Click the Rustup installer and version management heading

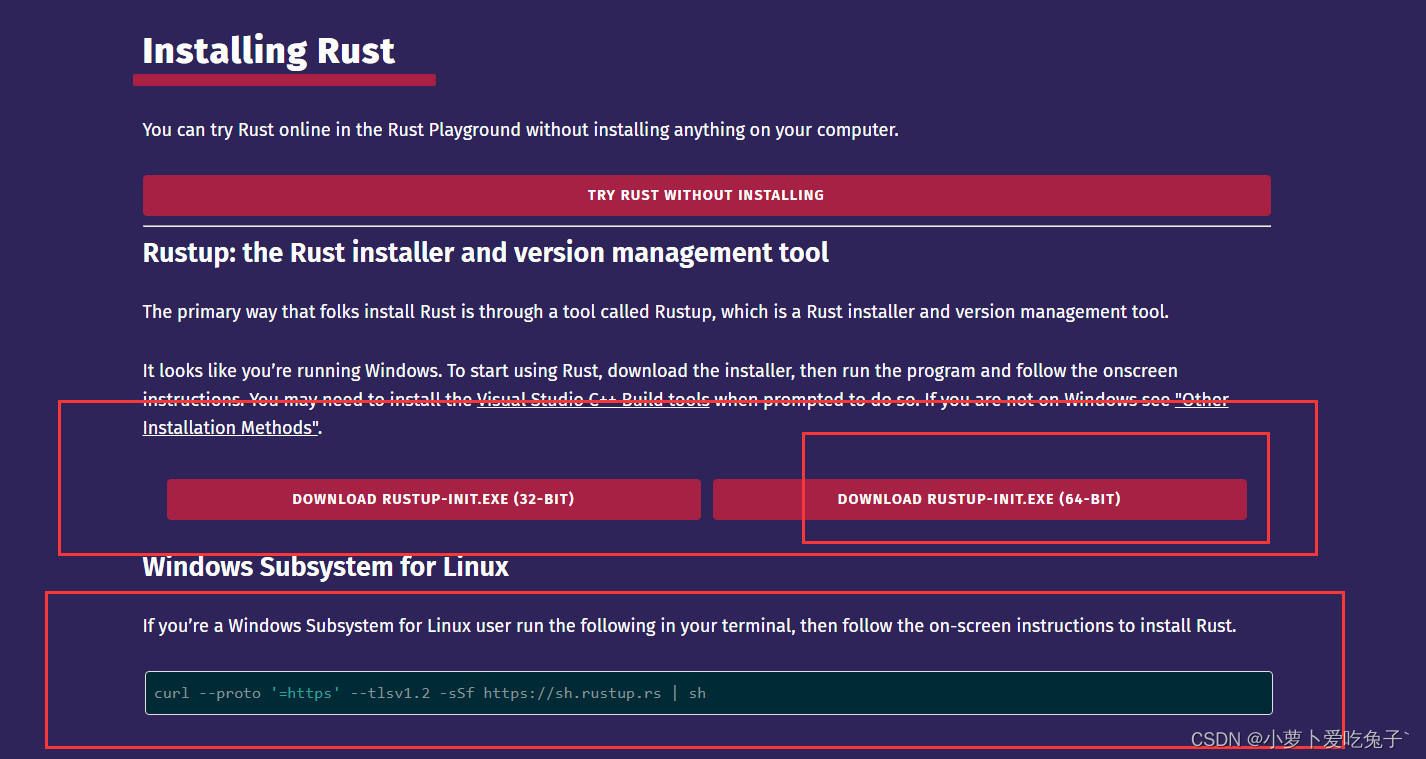coord(486,252)
